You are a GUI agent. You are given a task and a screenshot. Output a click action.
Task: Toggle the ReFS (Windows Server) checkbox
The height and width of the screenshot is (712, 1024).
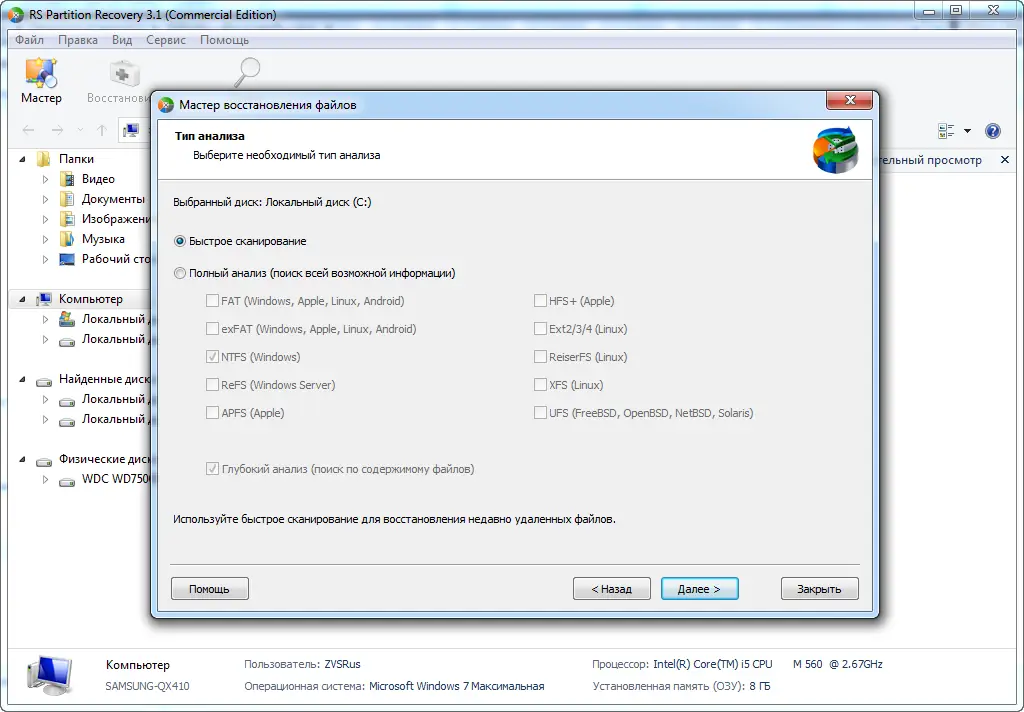coord(212,385)
